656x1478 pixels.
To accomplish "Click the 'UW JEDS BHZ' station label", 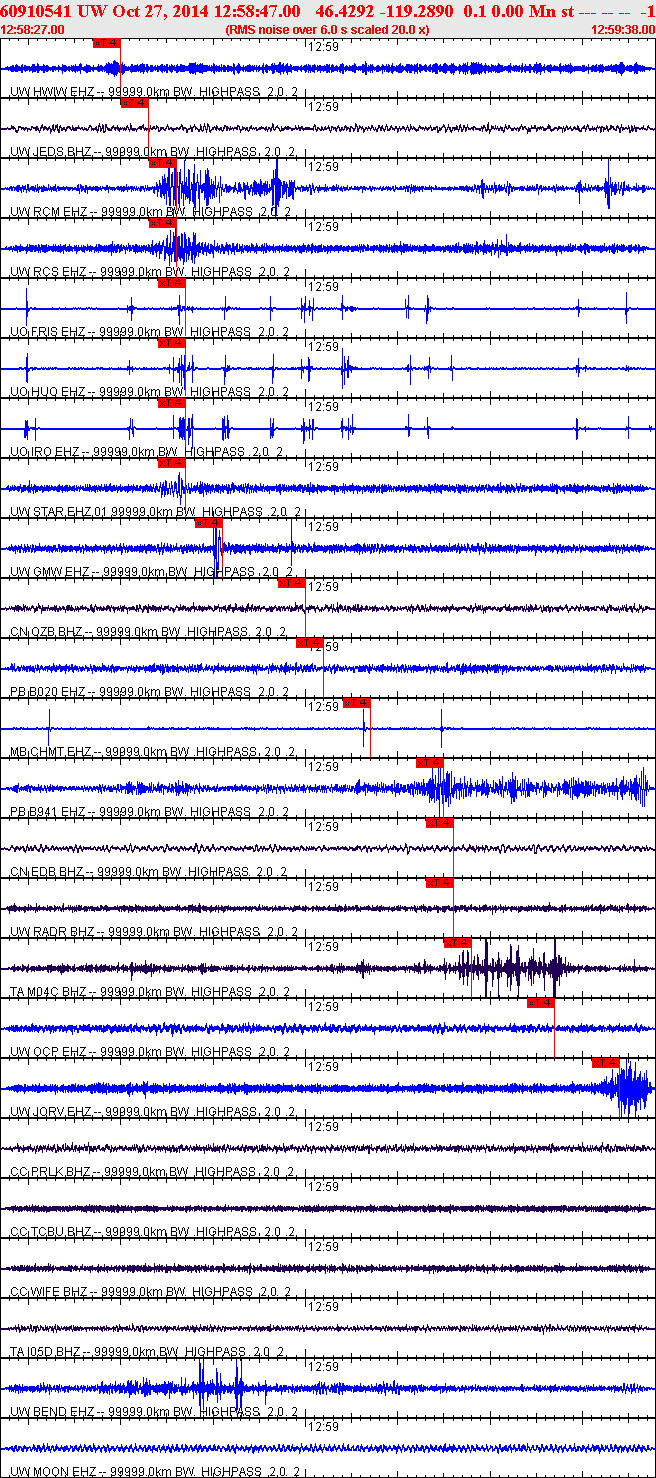I will (x=47, y=152).
